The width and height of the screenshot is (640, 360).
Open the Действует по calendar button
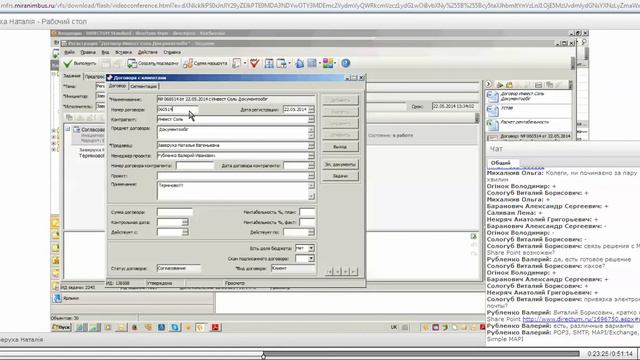(x=311, y=232)
